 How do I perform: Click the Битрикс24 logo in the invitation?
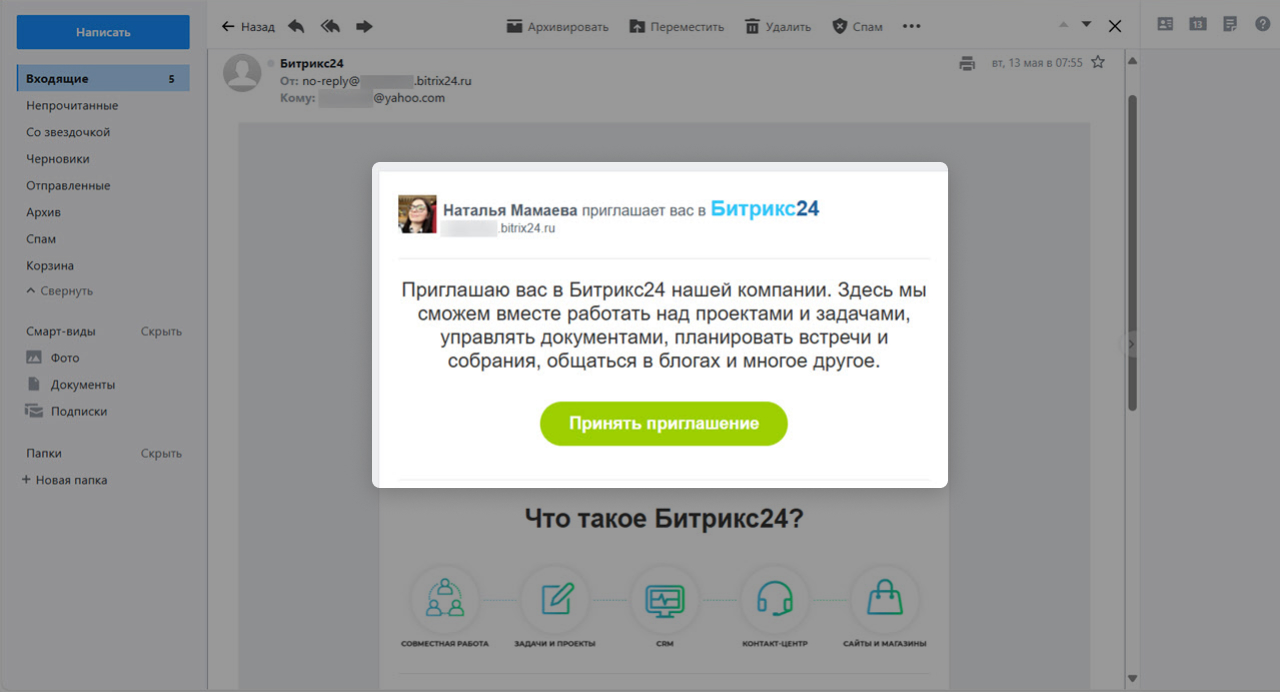point(765,208)
